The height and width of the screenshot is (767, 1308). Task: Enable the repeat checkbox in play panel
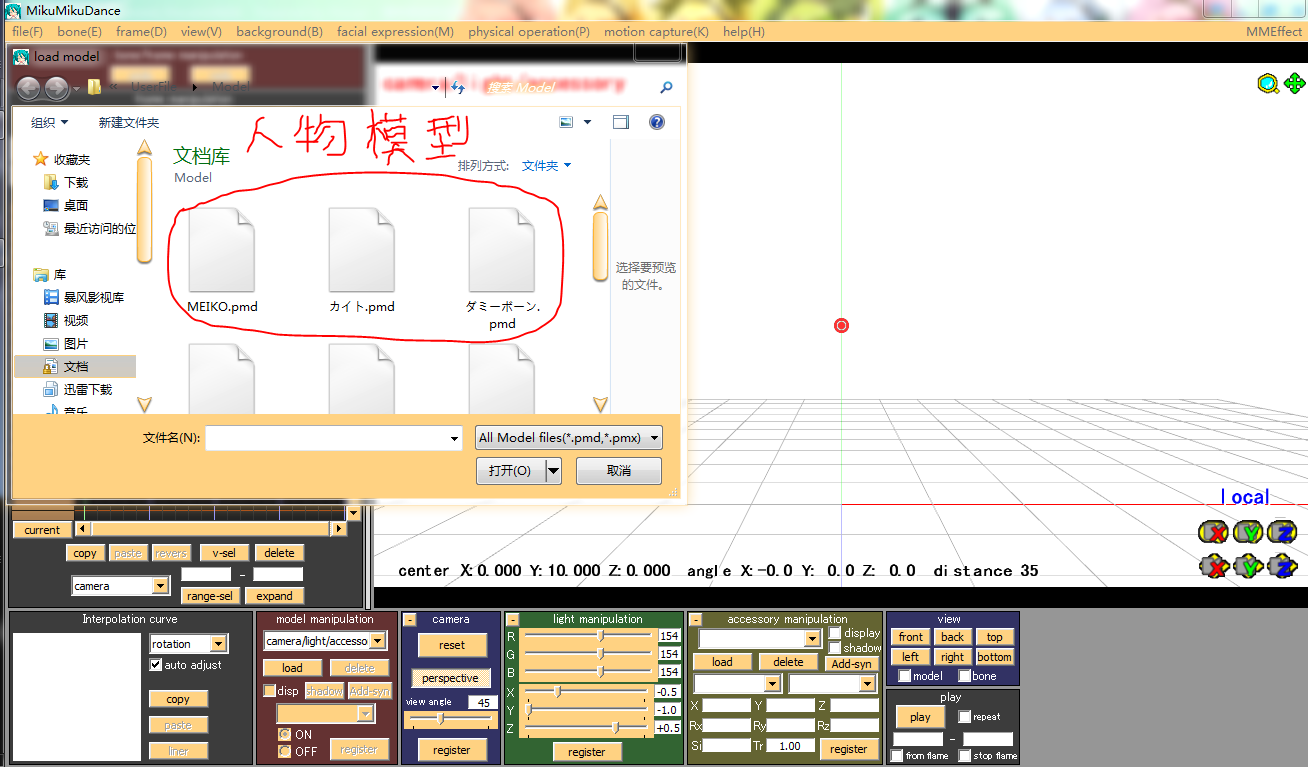point(964,717)
